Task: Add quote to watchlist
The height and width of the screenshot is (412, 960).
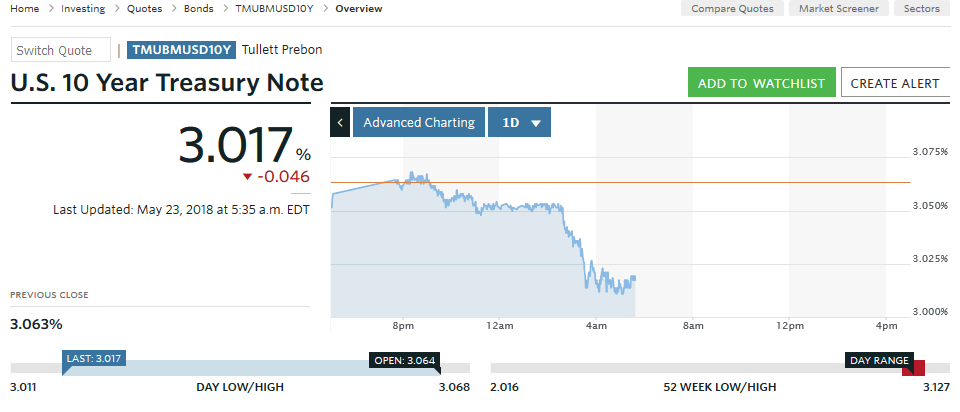Action: [760, 83]
